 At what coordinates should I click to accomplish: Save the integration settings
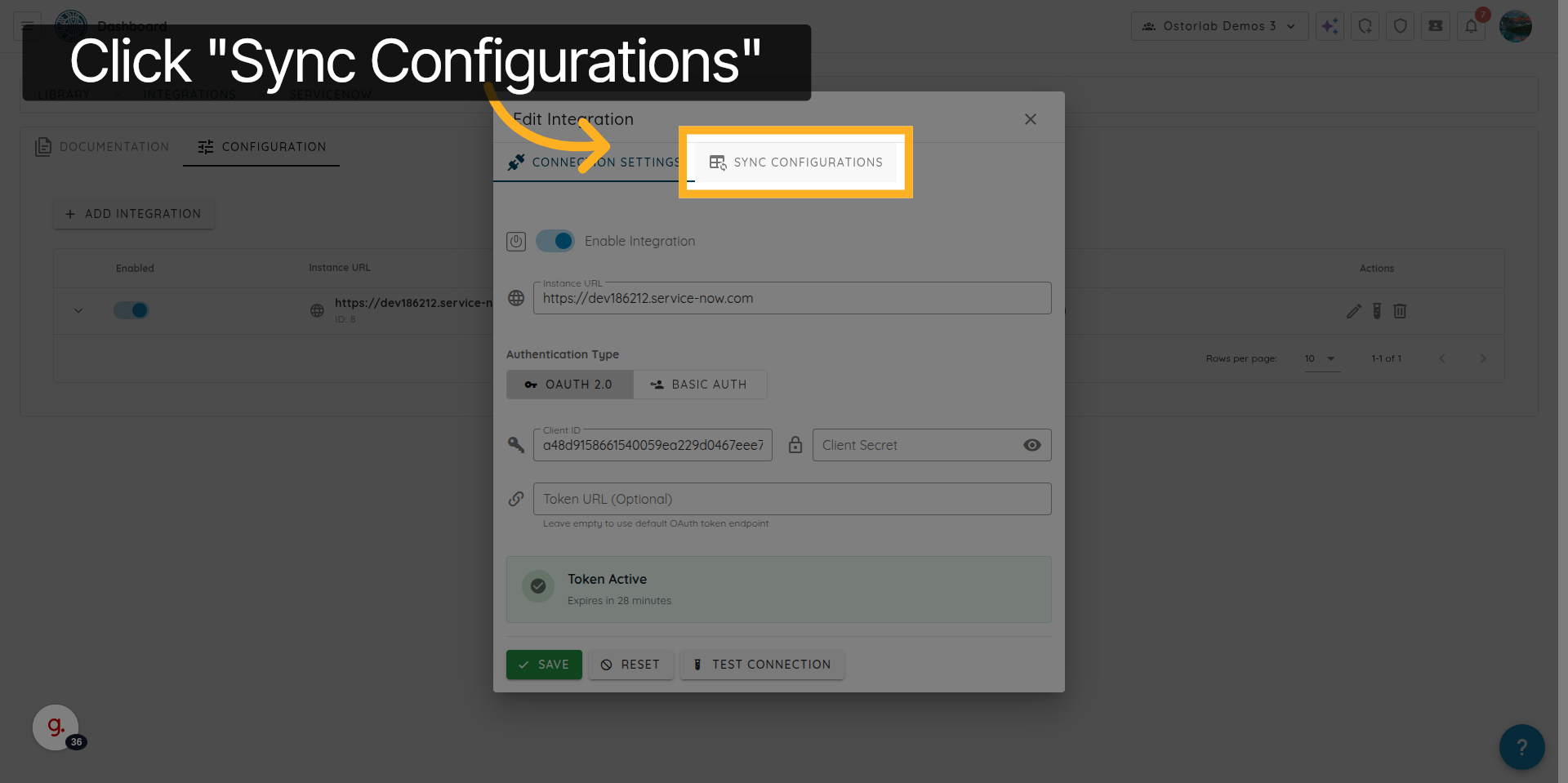(544, 665)
